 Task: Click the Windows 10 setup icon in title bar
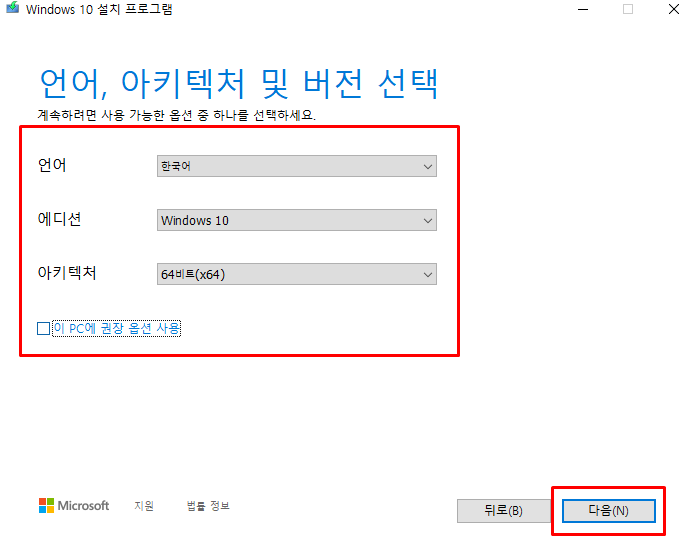pos(12,7)
